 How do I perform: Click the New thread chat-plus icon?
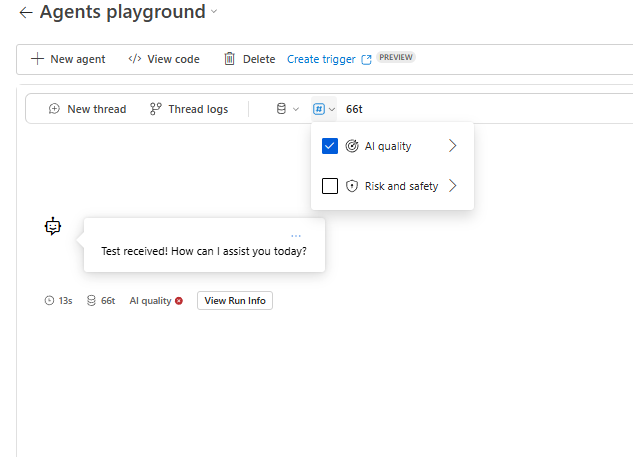point(54,109)
